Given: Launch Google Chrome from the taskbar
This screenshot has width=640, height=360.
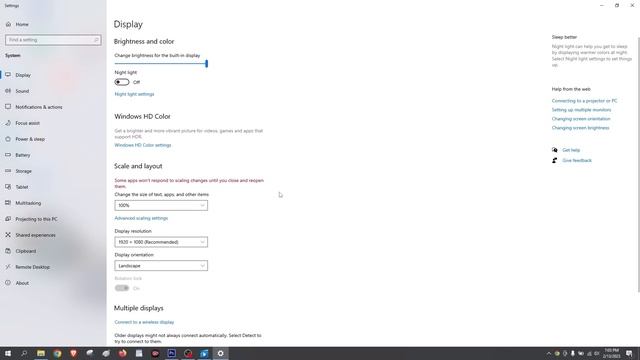Looking at the screenshot, I should pyautogui.click(x=57, y=353).
